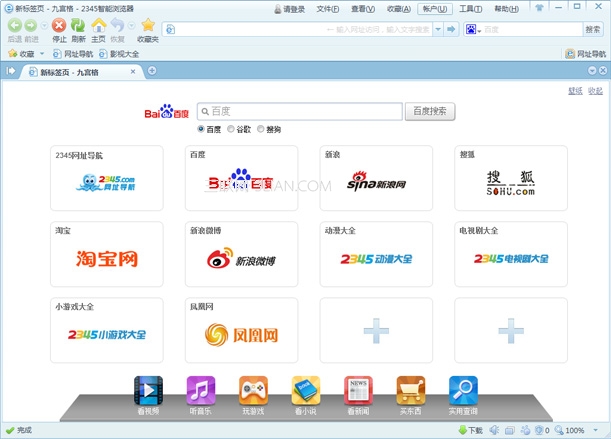Screen dimensions: 611x439
Task: Click the 看小说 book dock icon
Action: coord(306,390)
